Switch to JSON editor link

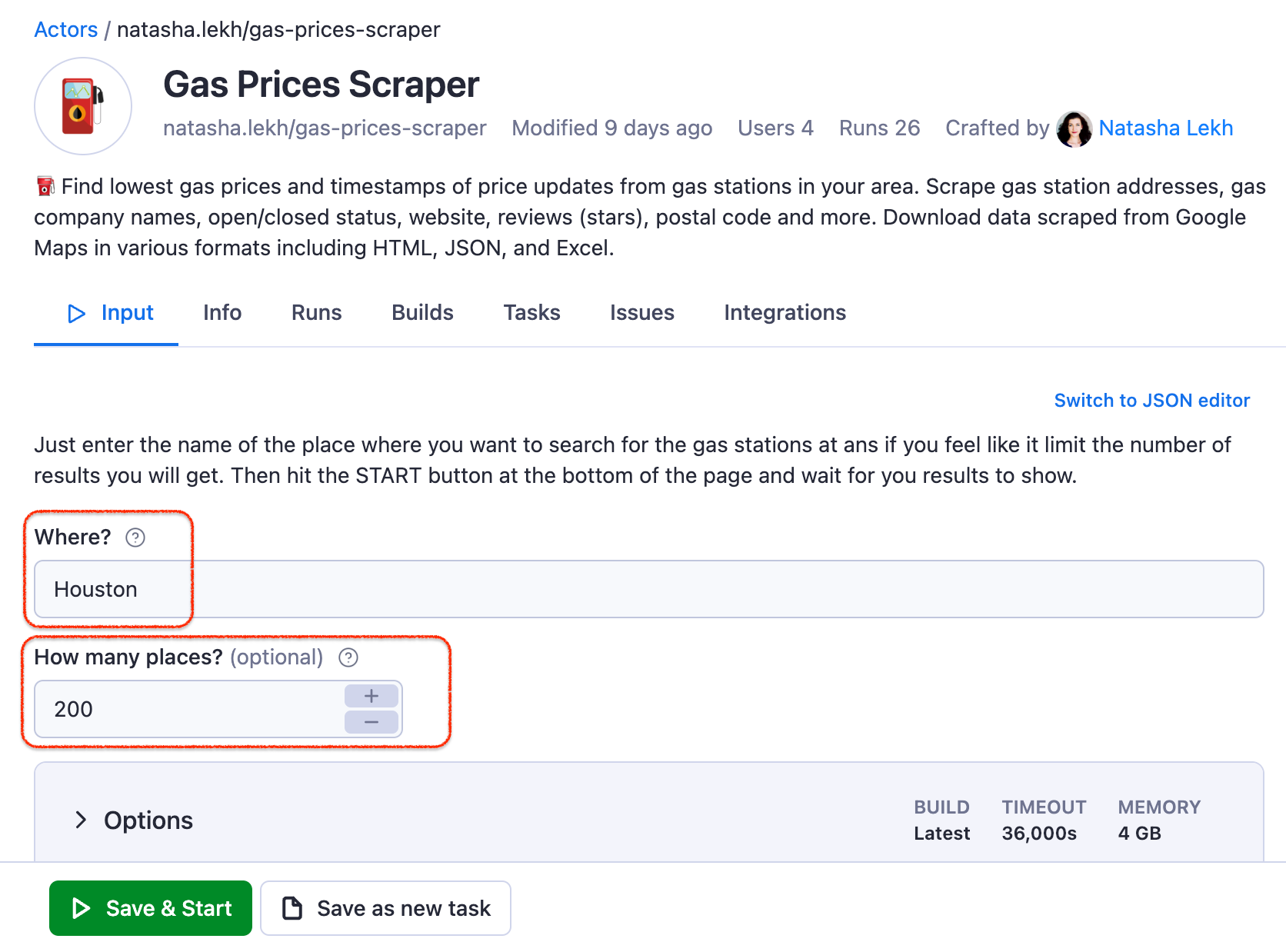tap(1151, 401)
